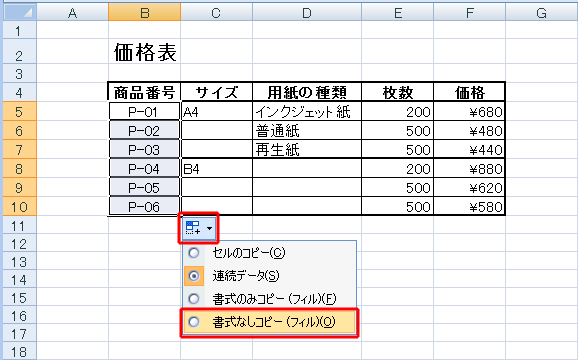This screenshot has height=360, width=578.
Task: Click the A4 size cell
Action: tap(216, 111)
